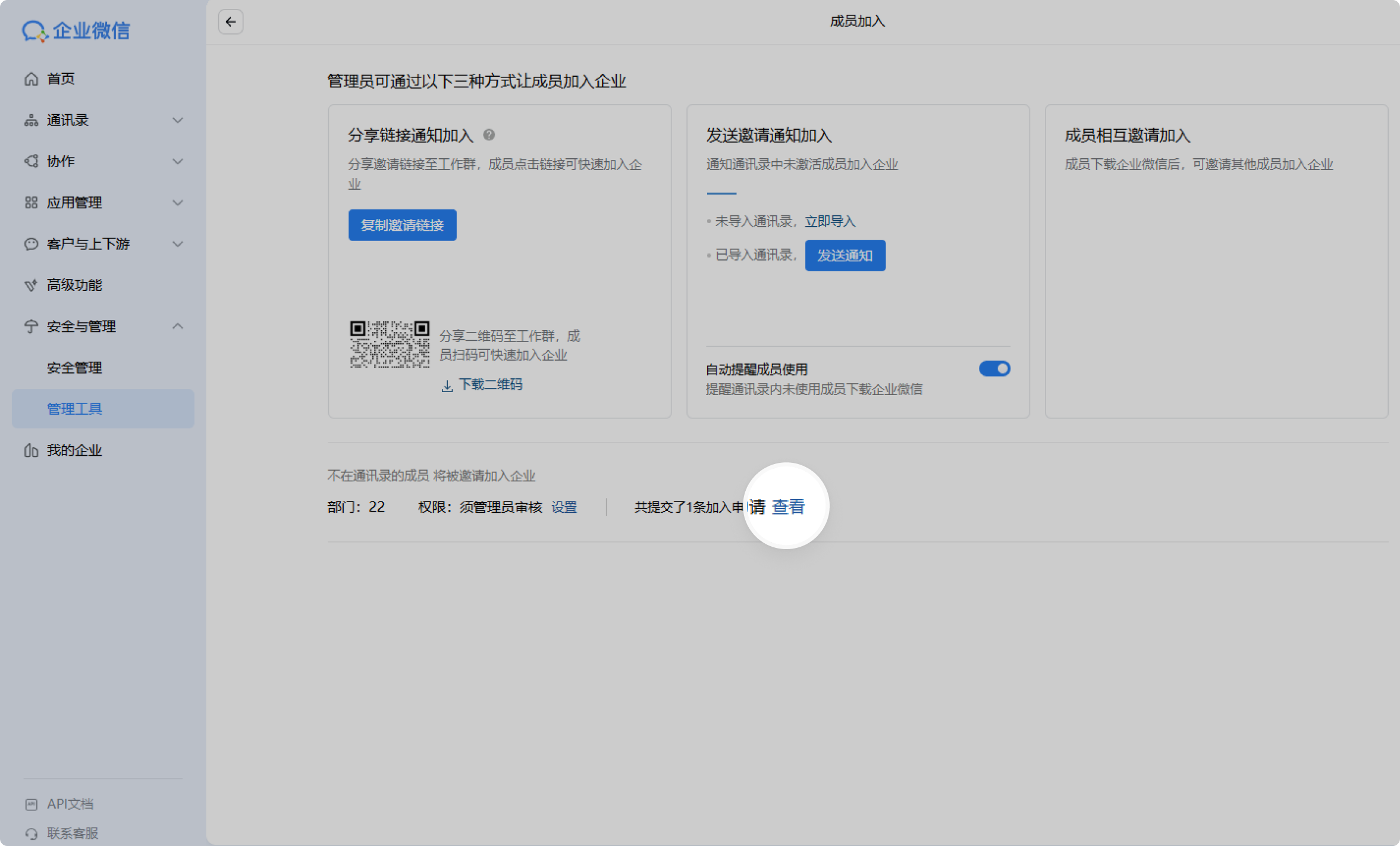Image resolution: width=1400 pixels, height=846 pixels.
Task: Open the Security Management (安全管理) menu item
Action: pyautogui.click(x=74, y=368)
